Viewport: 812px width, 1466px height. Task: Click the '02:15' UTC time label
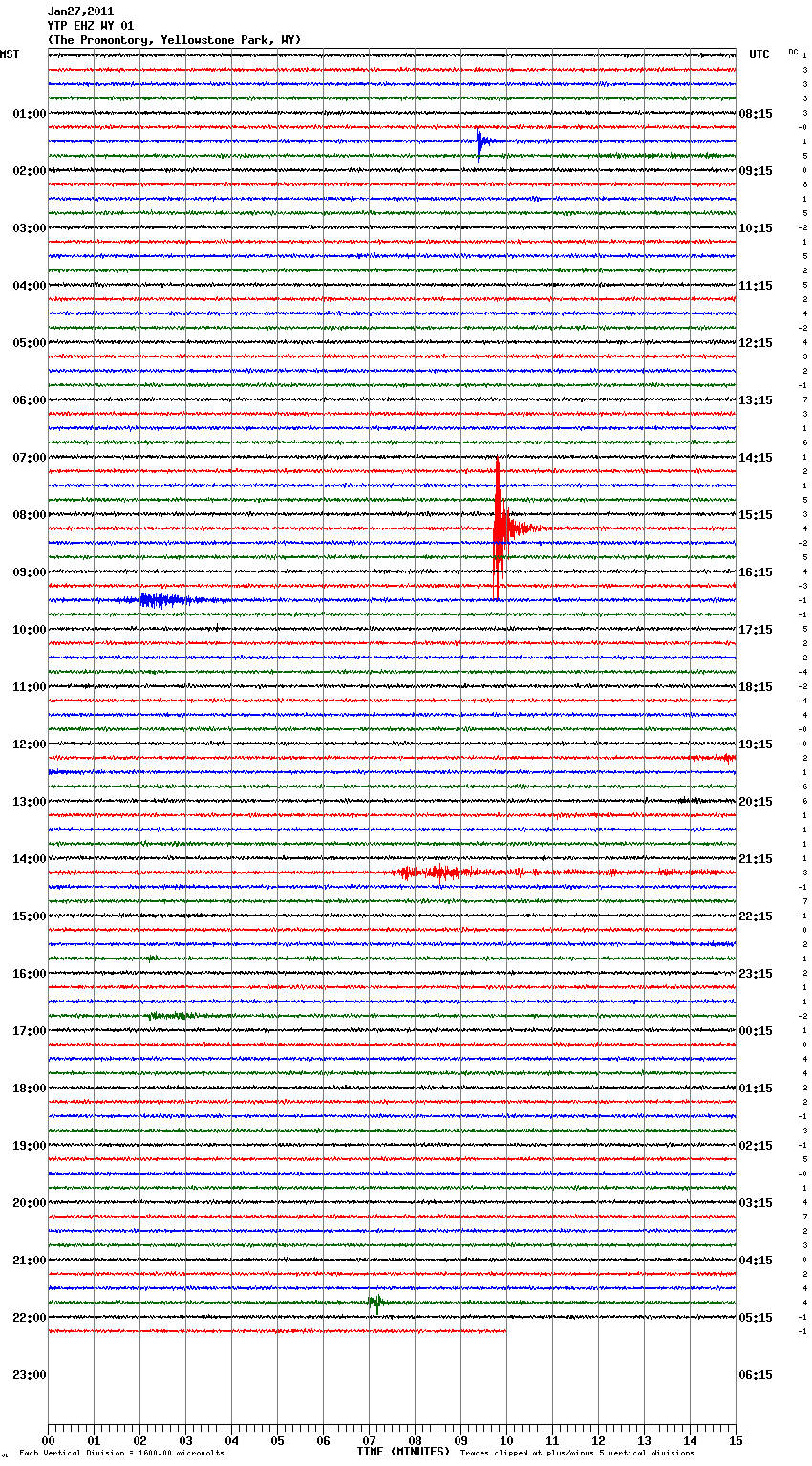tap(756, 1146)
